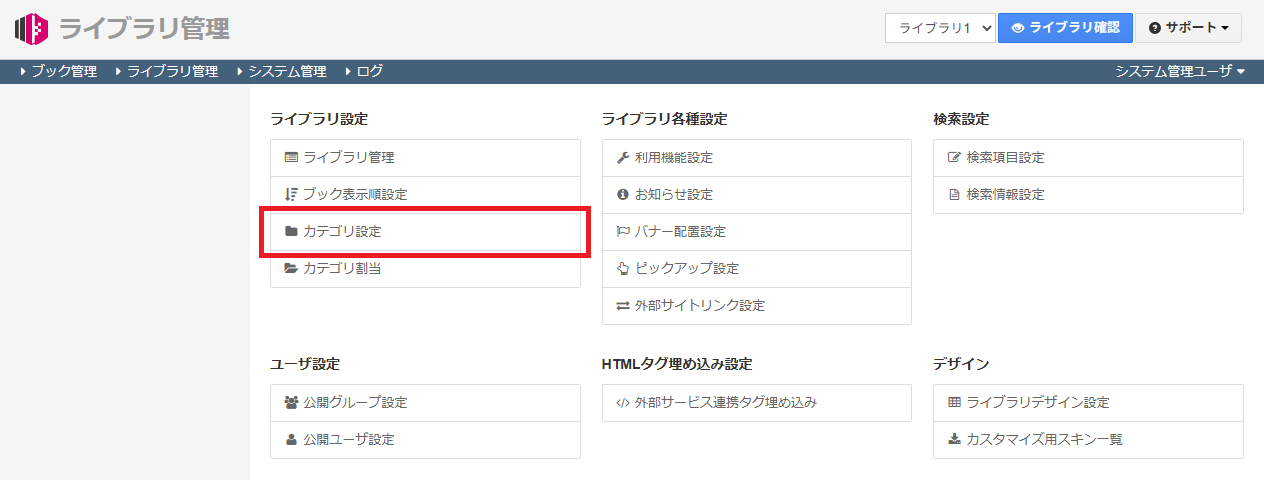Open the ブック表示順設定 entry
Image resolution: width=1264 pixels, height=480 pixels.
coord(355,195)
